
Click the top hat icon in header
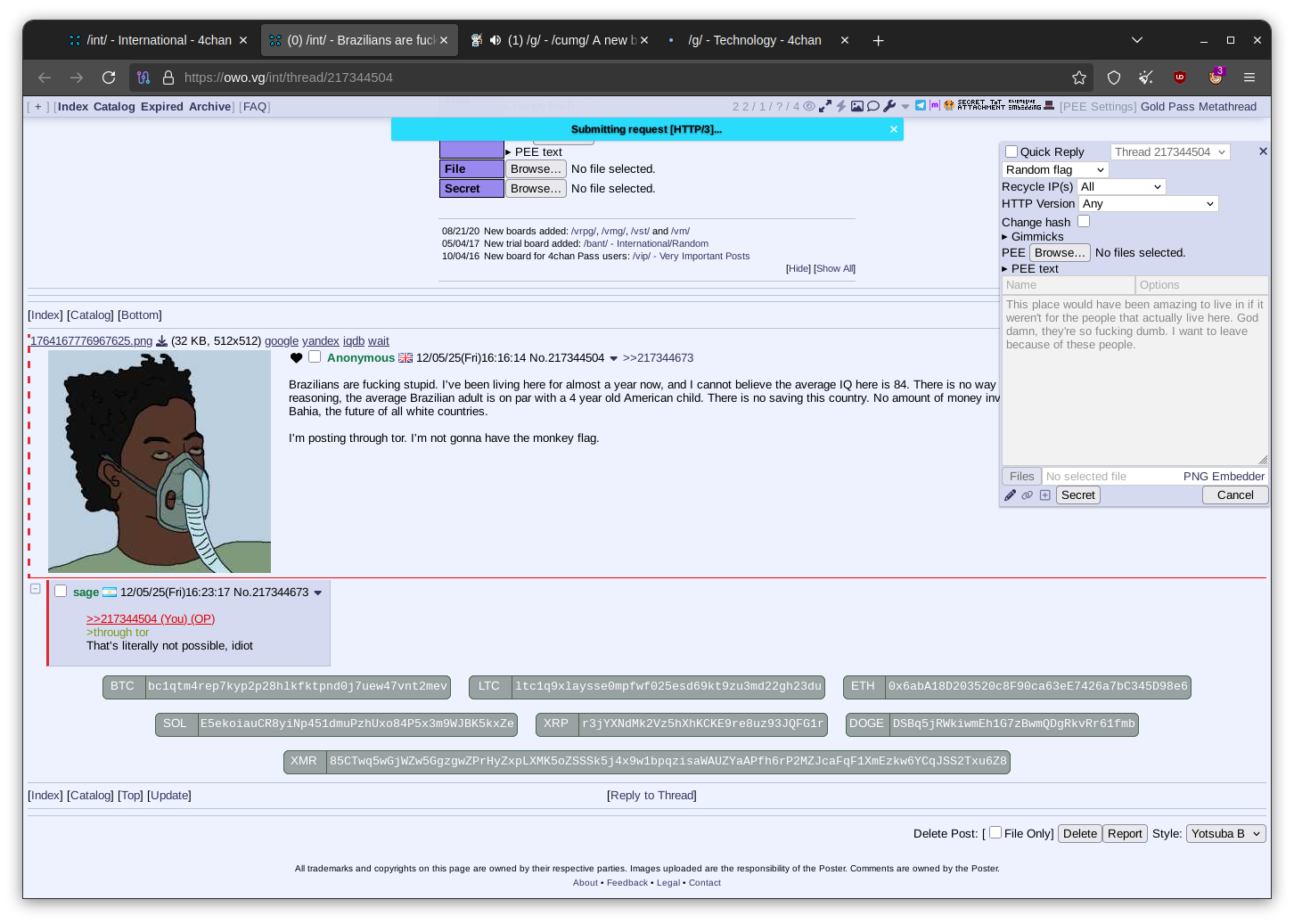[1049, 105]
